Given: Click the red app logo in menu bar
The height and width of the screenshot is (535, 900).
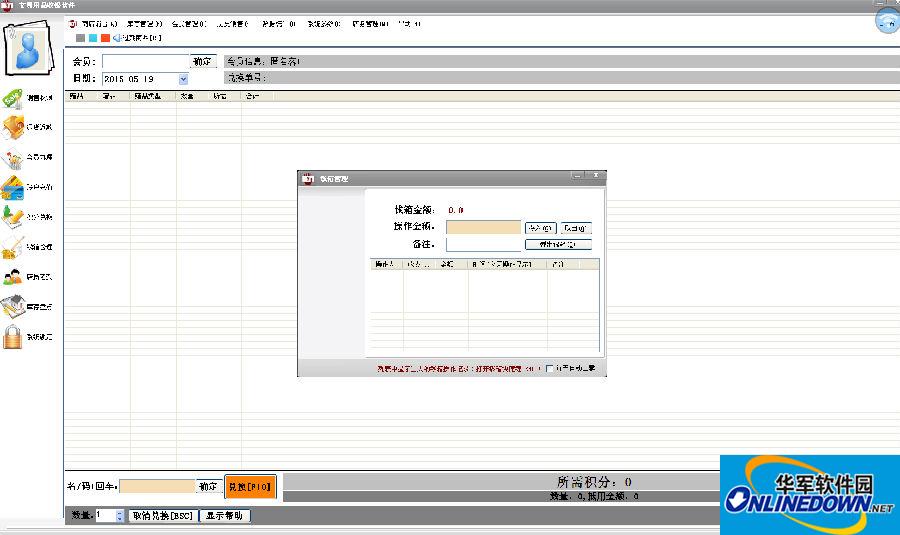Looking at the screenshot, I should pyautogui.click(x=73, y=24).
